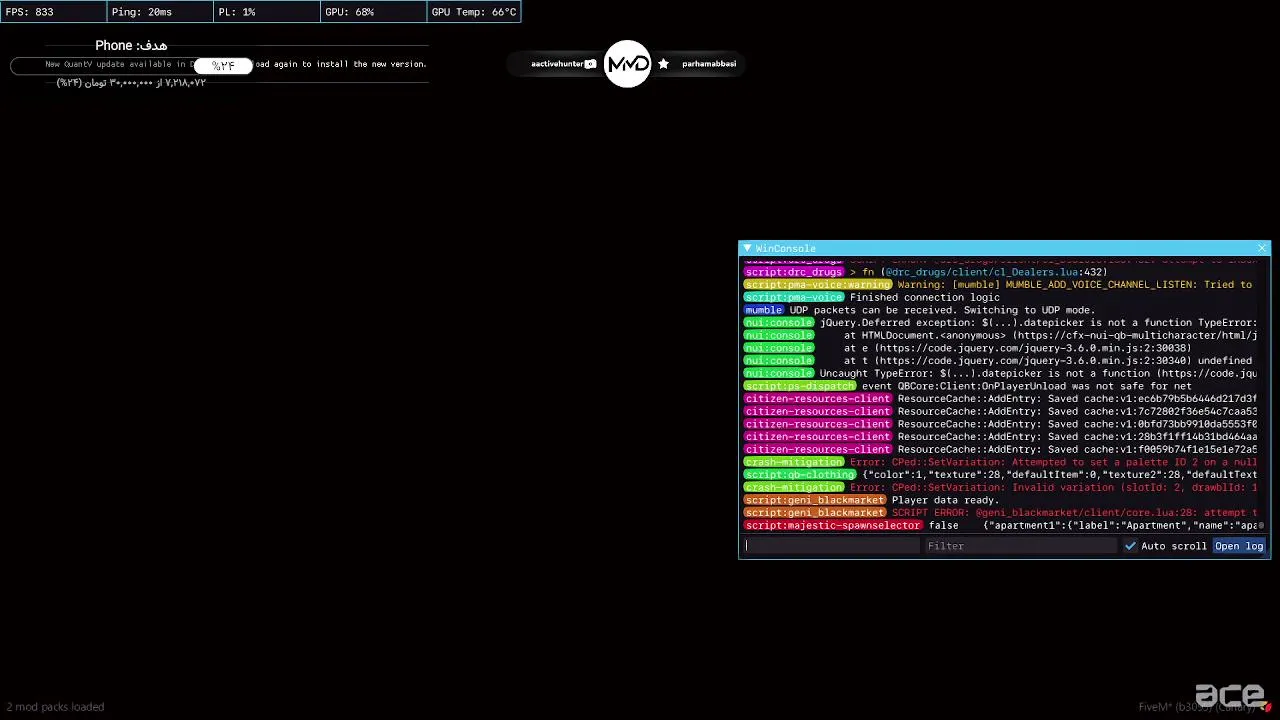Viewport: 1280px width, 720px height.
Task: Open the console log file
Action: click(x=1239, y=546)
